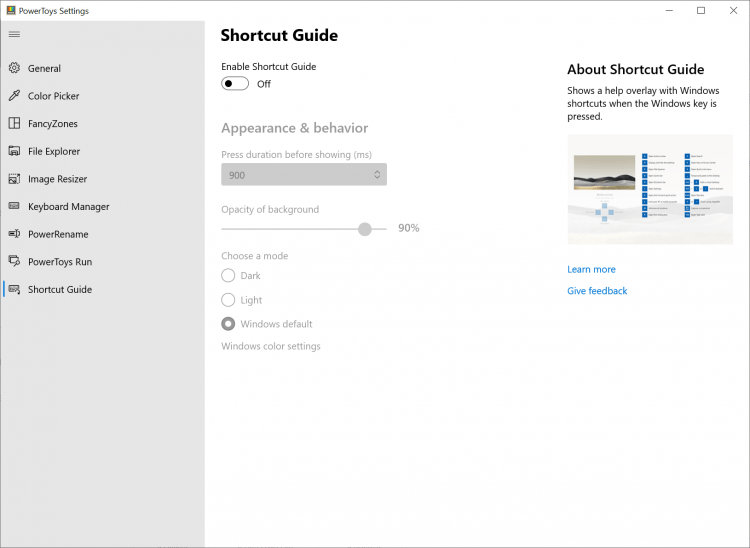Open the Windows color settings link
This screenshot has height=548, width=750.
pyautogui.click(x=271, y=346)
